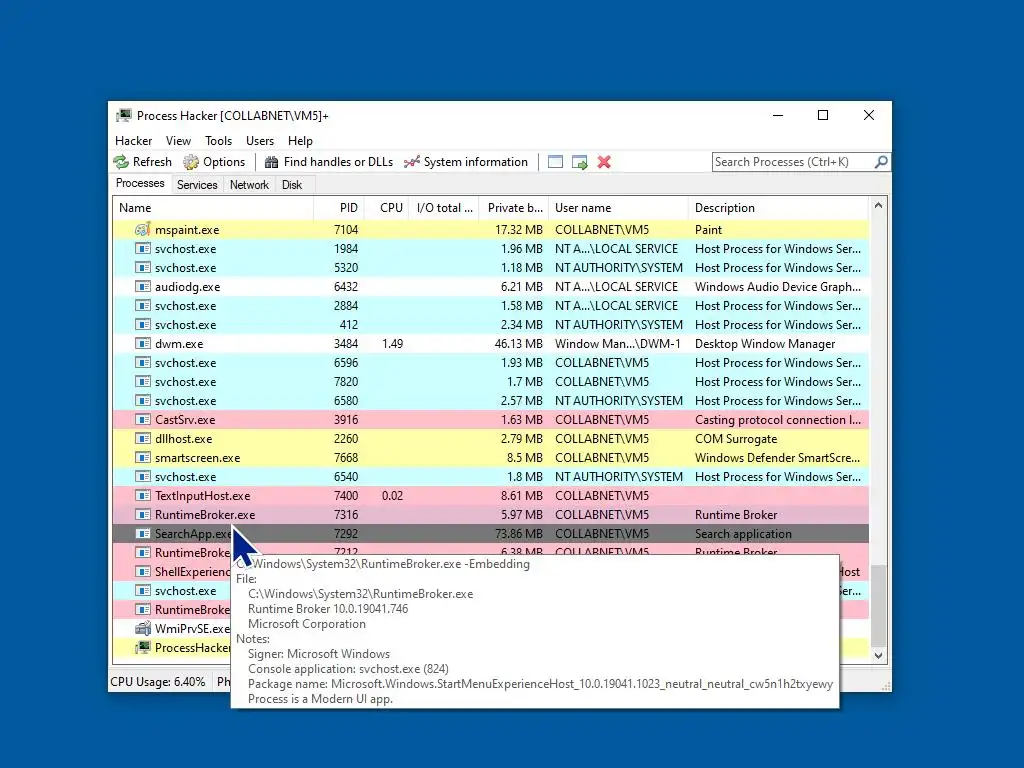Click the WmiPrvSE.exe process icon

pos(142,628)
